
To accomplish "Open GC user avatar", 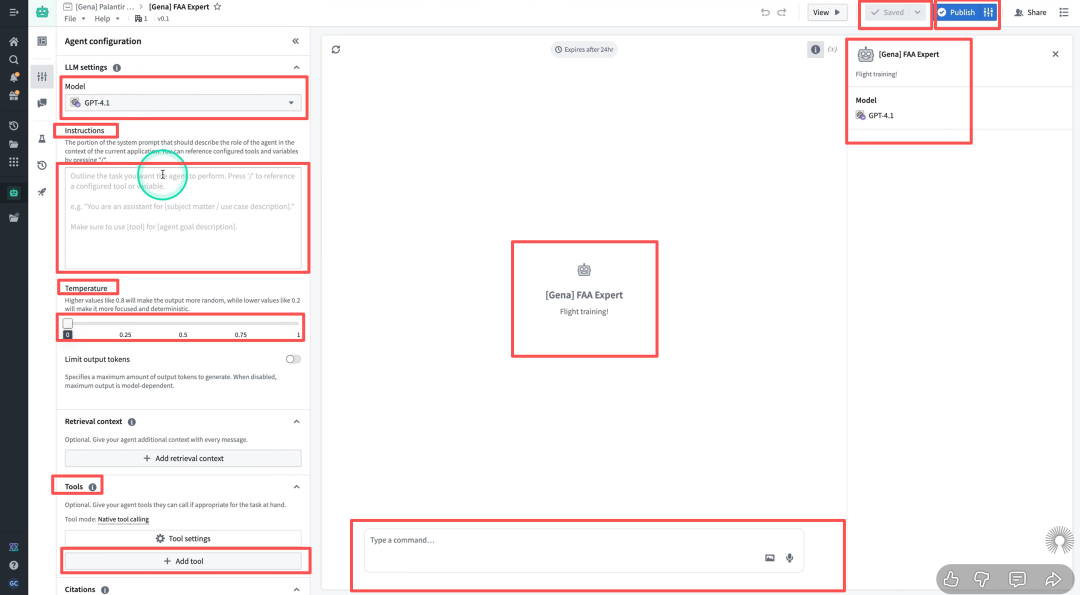I will click(x=13, y=583).
